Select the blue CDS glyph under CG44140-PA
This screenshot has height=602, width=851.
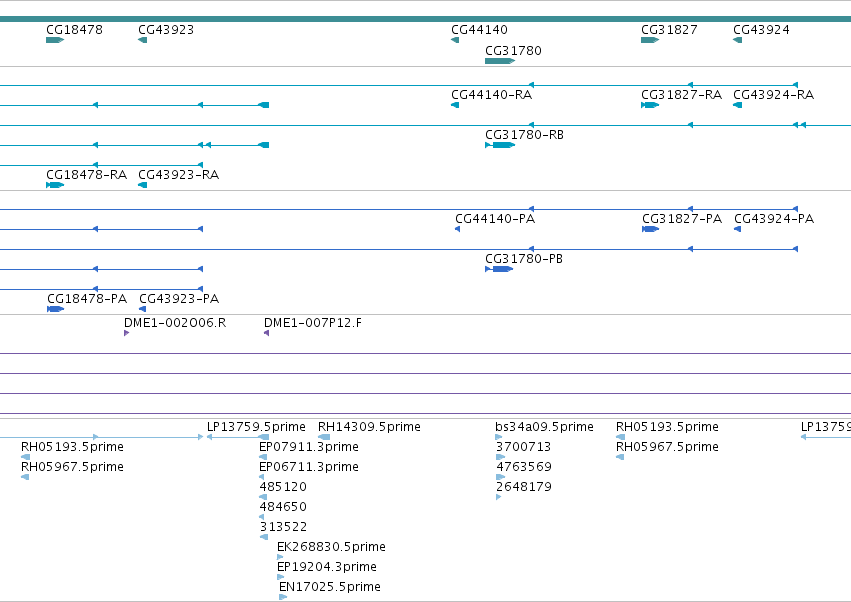pos(458,229)
